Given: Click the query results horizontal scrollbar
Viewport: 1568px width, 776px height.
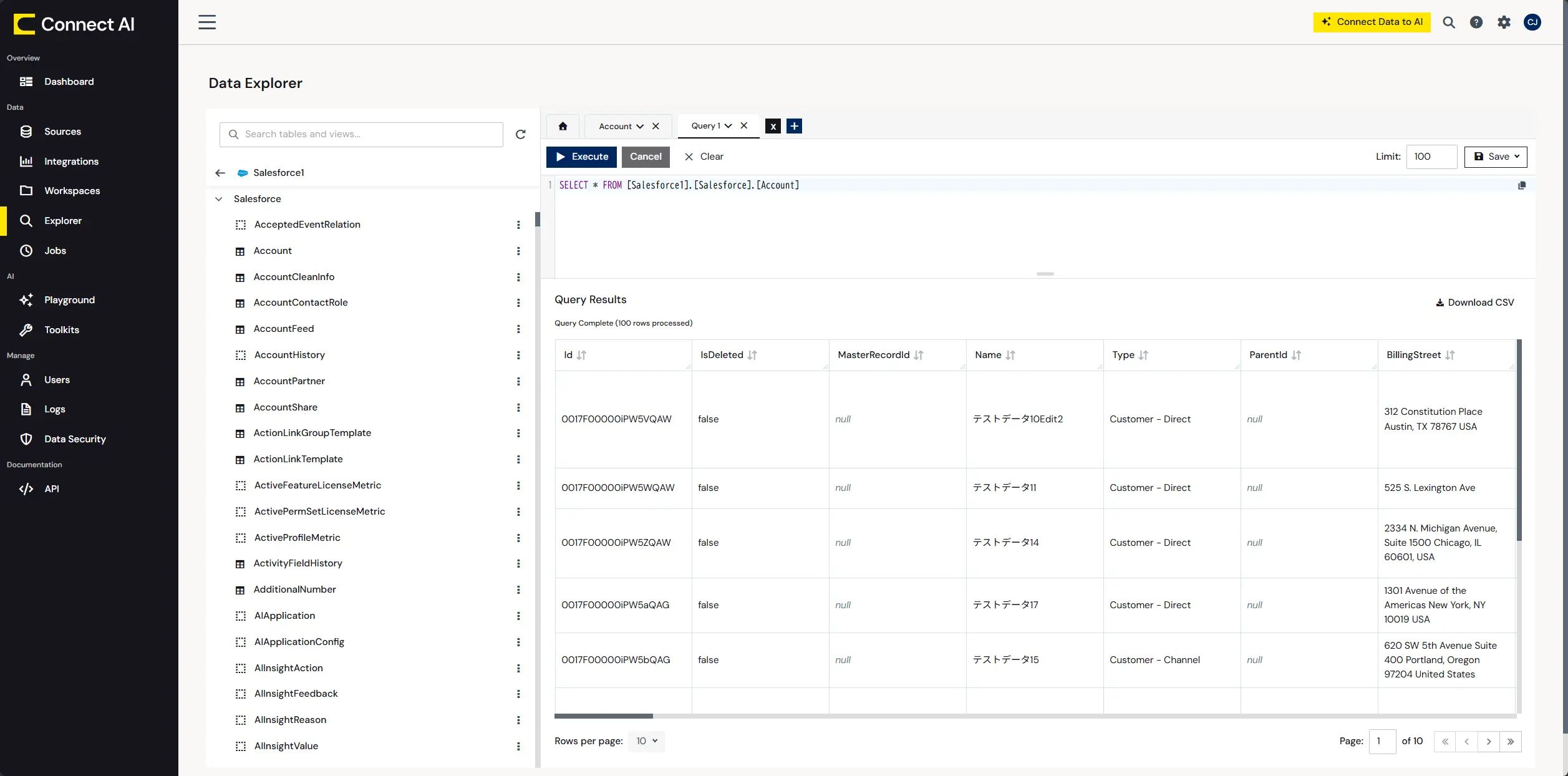Looking at the screenshot, I should (603, 716).
